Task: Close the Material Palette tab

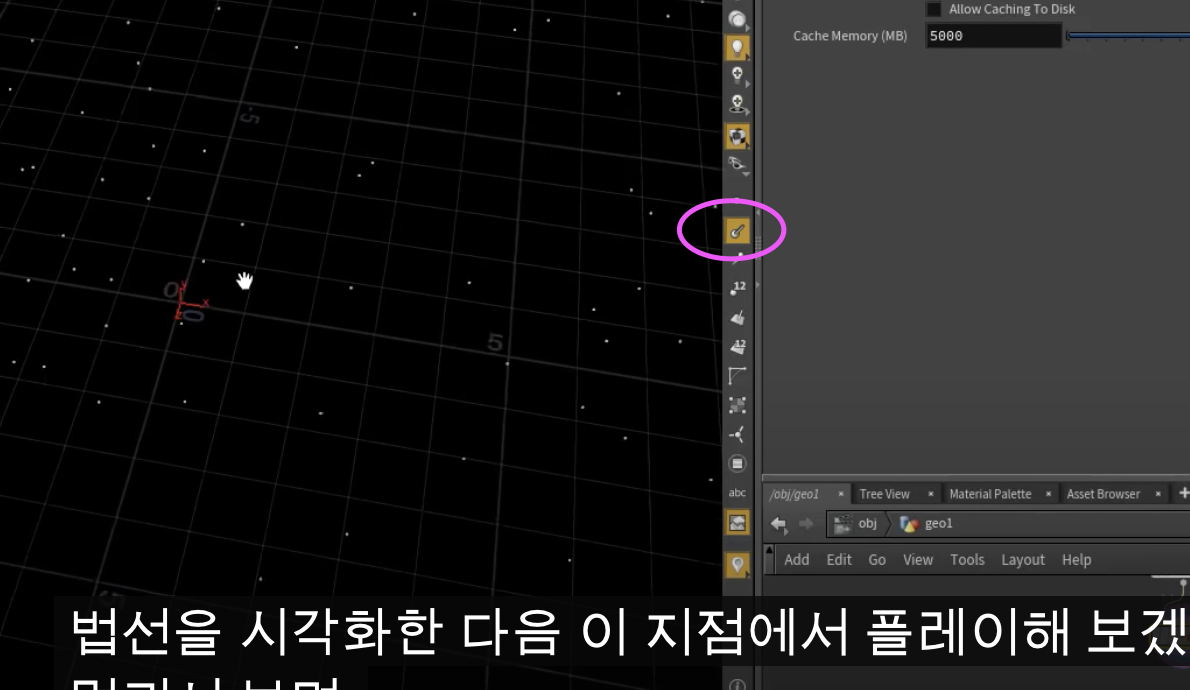Action: point(1048,494)
